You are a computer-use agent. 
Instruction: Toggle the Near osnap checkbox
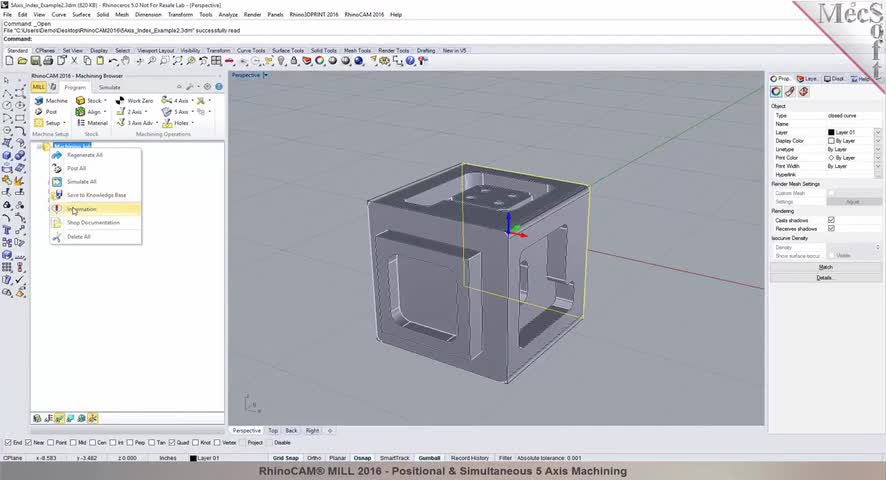28,443
